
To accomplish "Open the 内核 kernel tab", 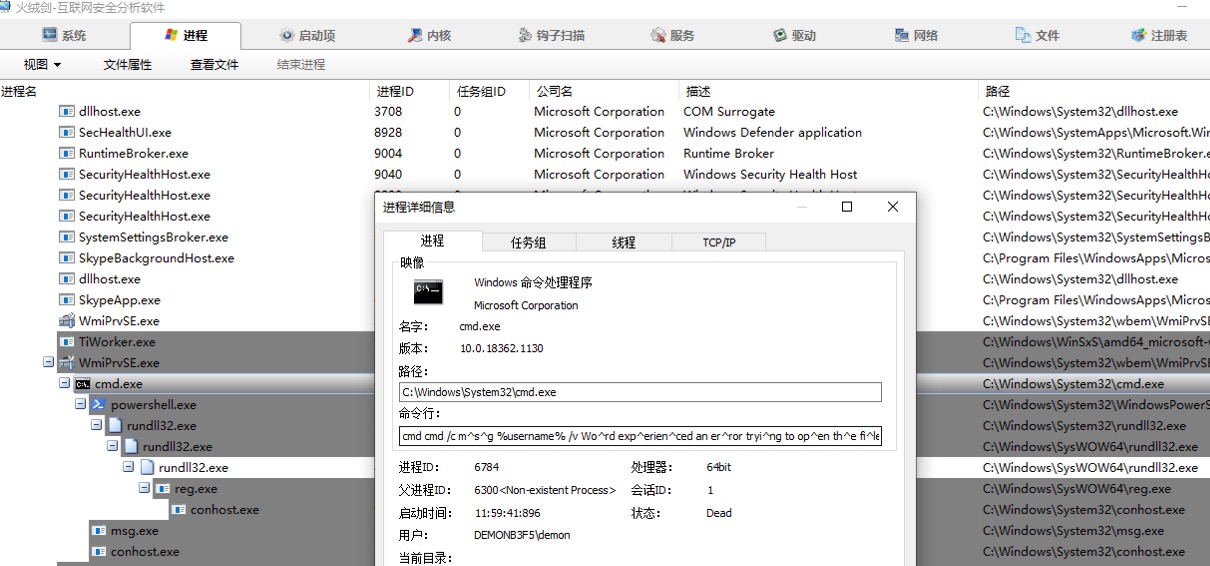I will 430,35.
